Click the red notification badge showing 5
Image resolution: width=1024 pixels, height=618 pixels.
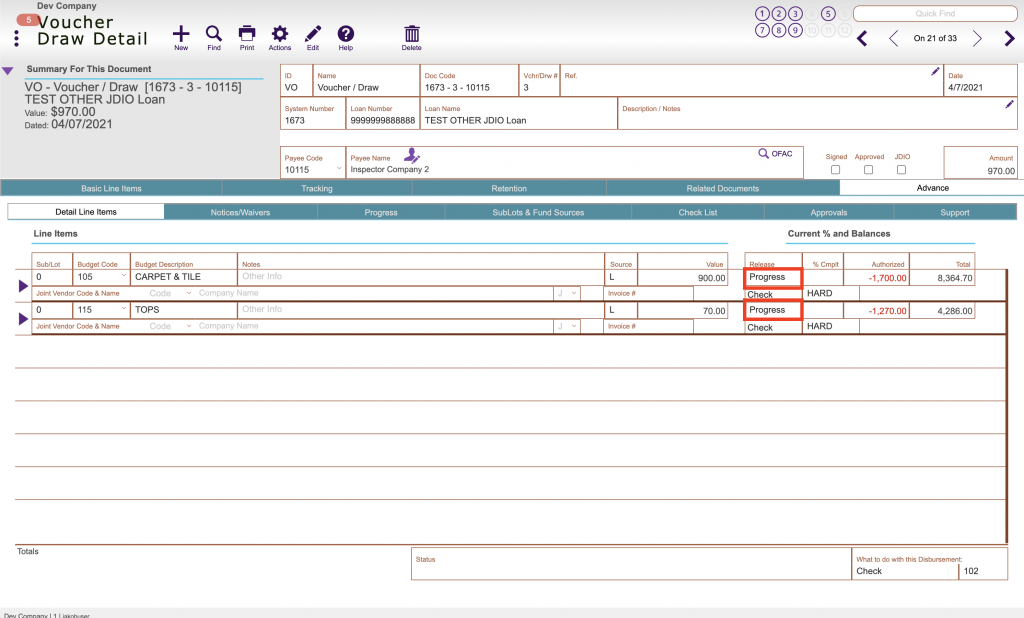coord(28,20)
